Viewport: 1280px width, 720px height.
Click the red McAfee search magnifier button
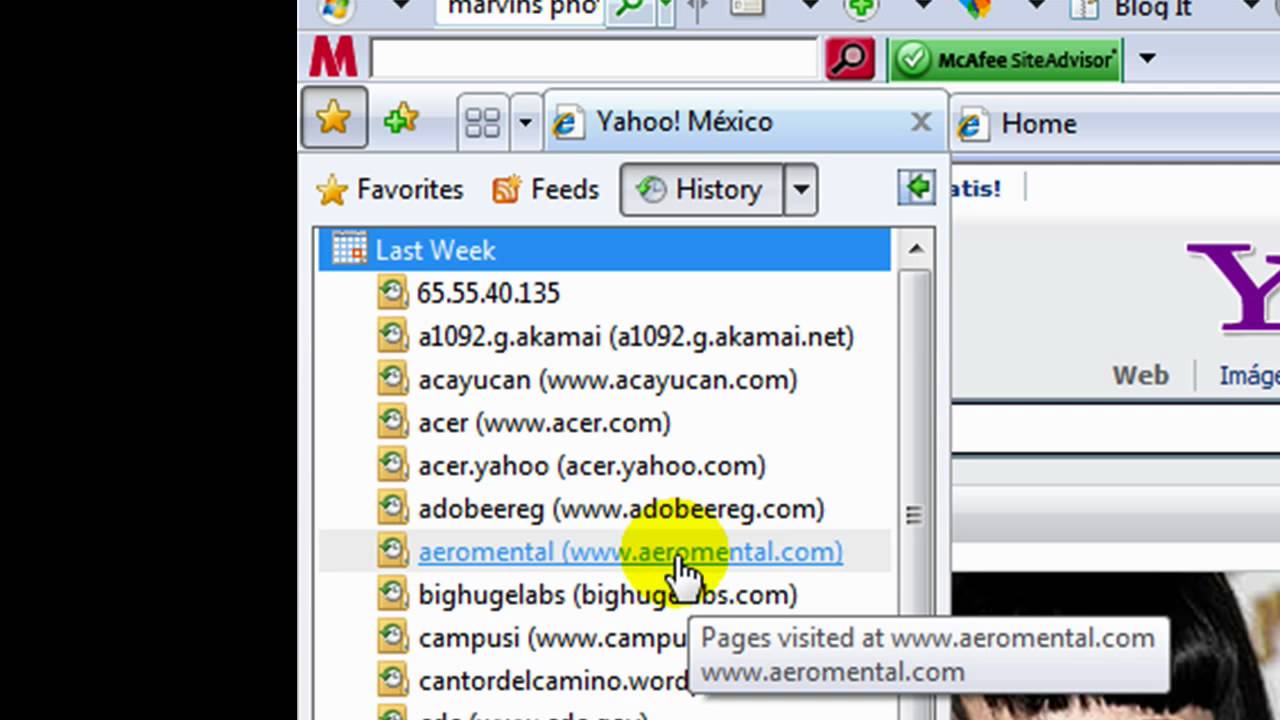[x=850, y=59]
